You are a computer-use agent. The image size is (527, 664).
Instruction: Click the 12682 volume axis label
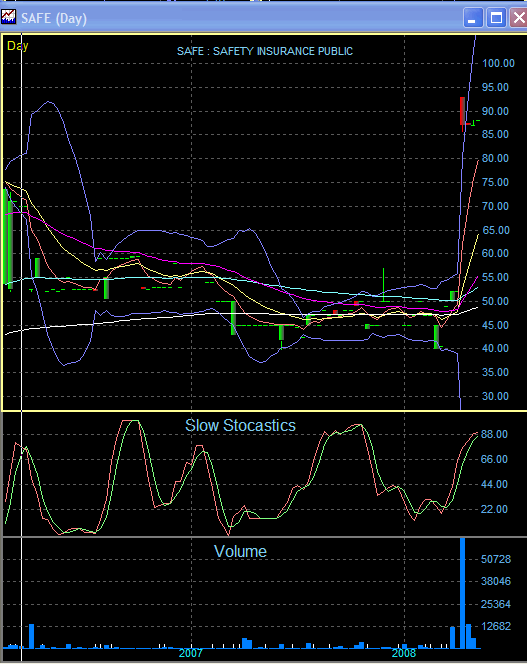(496, 626)
